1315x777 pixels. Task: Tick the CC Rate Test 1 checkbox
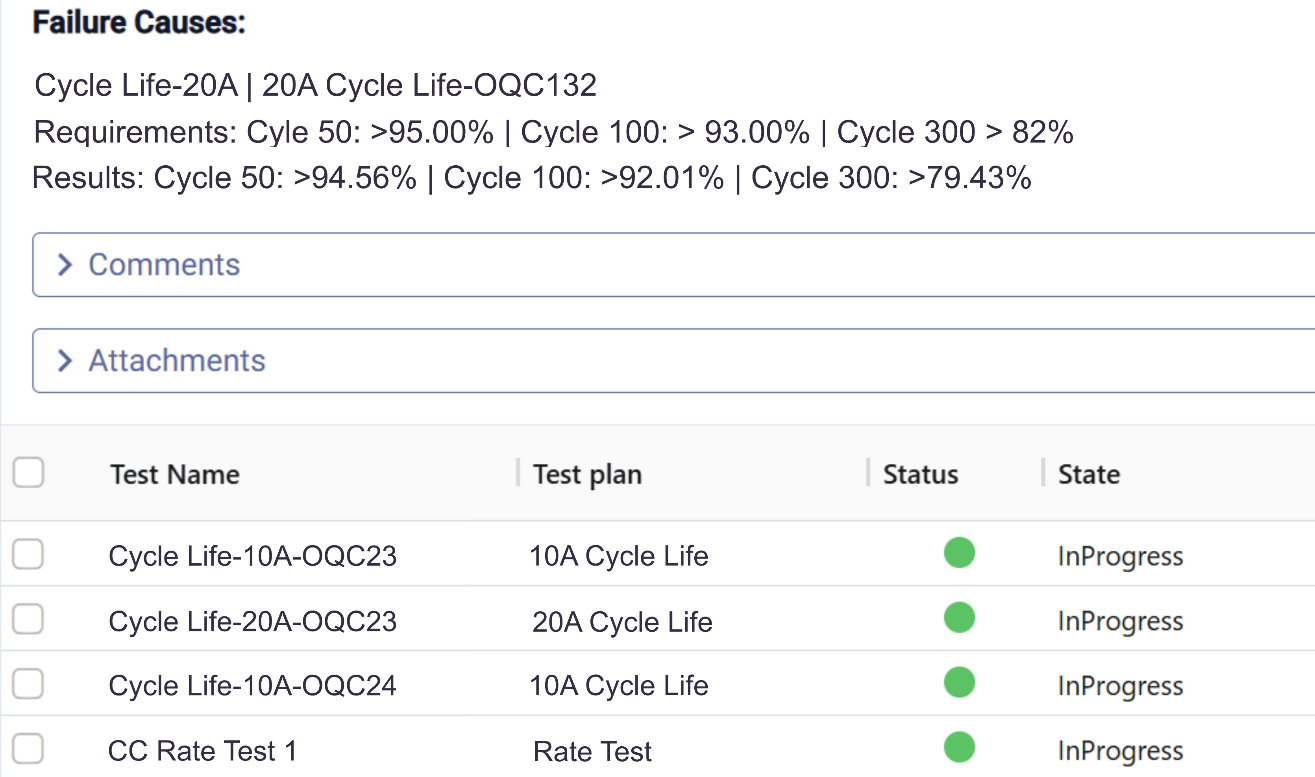pos(28,749)
